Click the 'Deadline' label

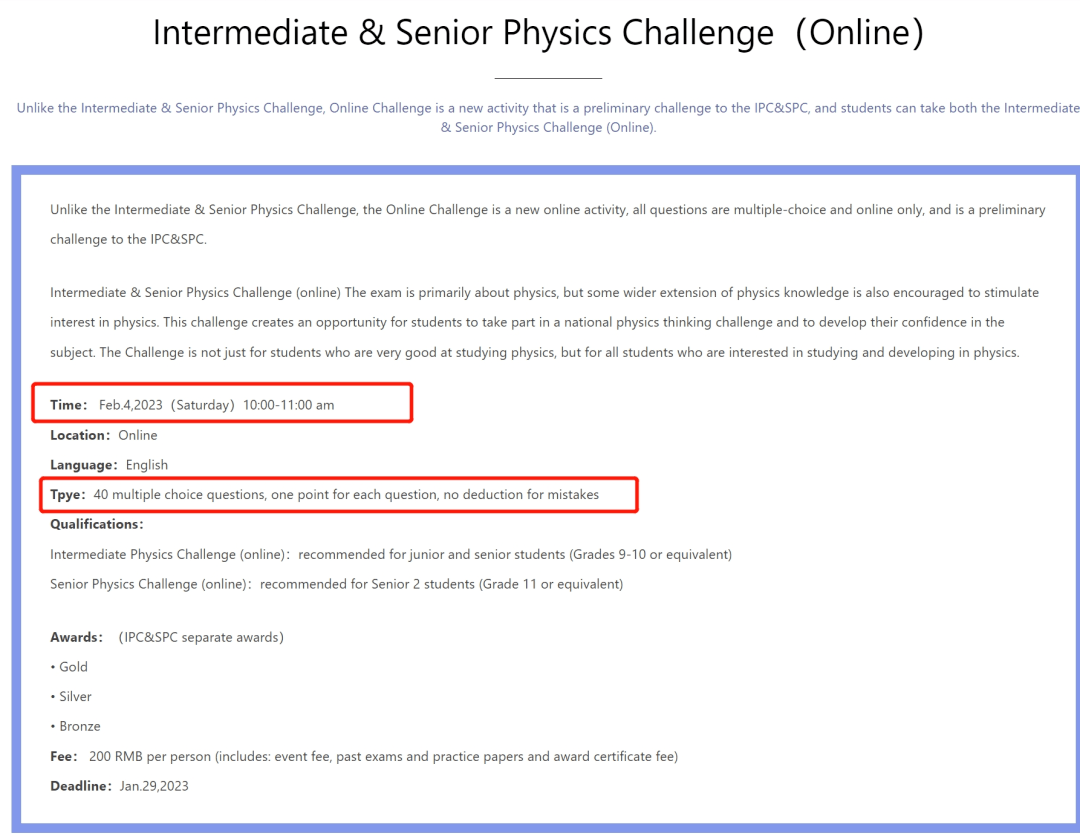tap(80, 786)
